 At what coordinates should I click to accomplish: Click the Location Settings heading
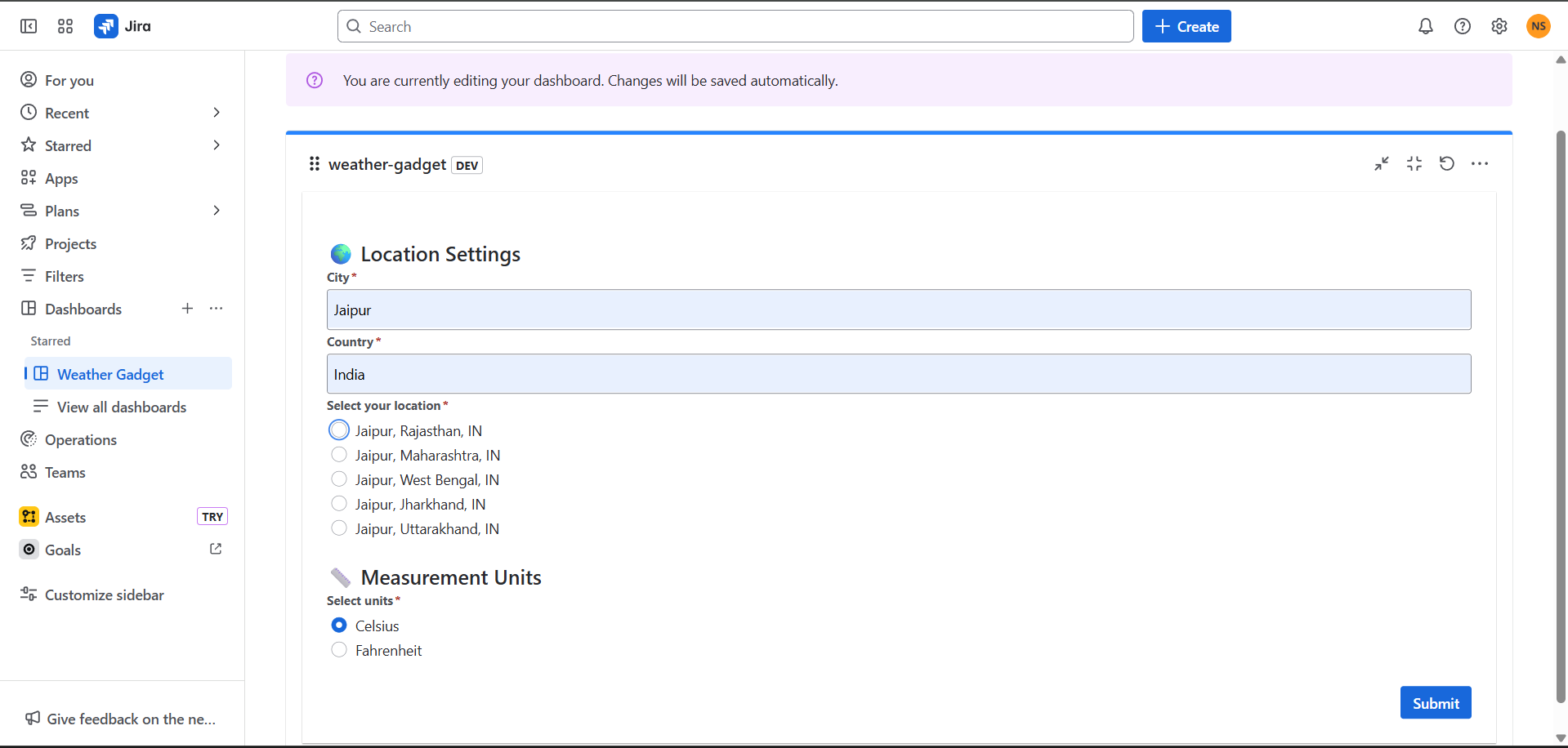click(440, 254)
